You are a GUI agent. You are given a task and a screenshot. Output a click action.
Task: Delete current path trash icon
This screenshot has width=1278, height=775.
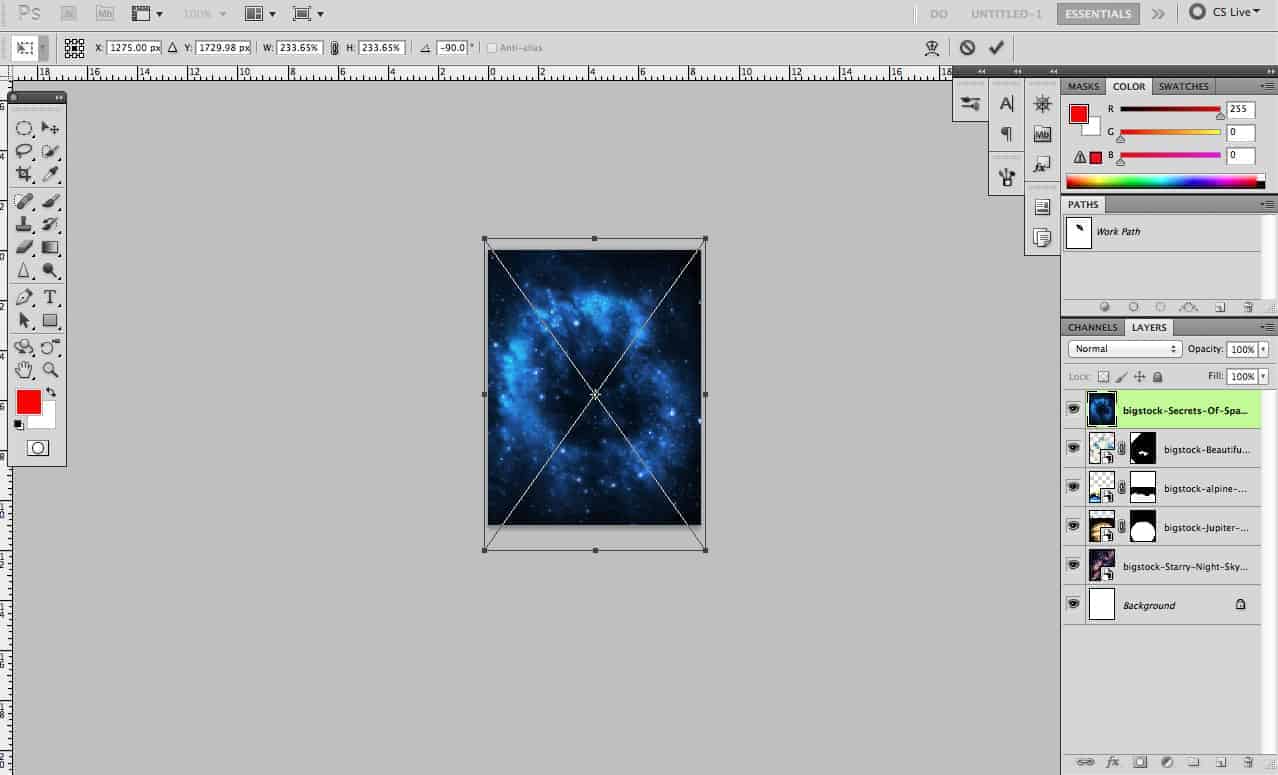[1248, 307]
